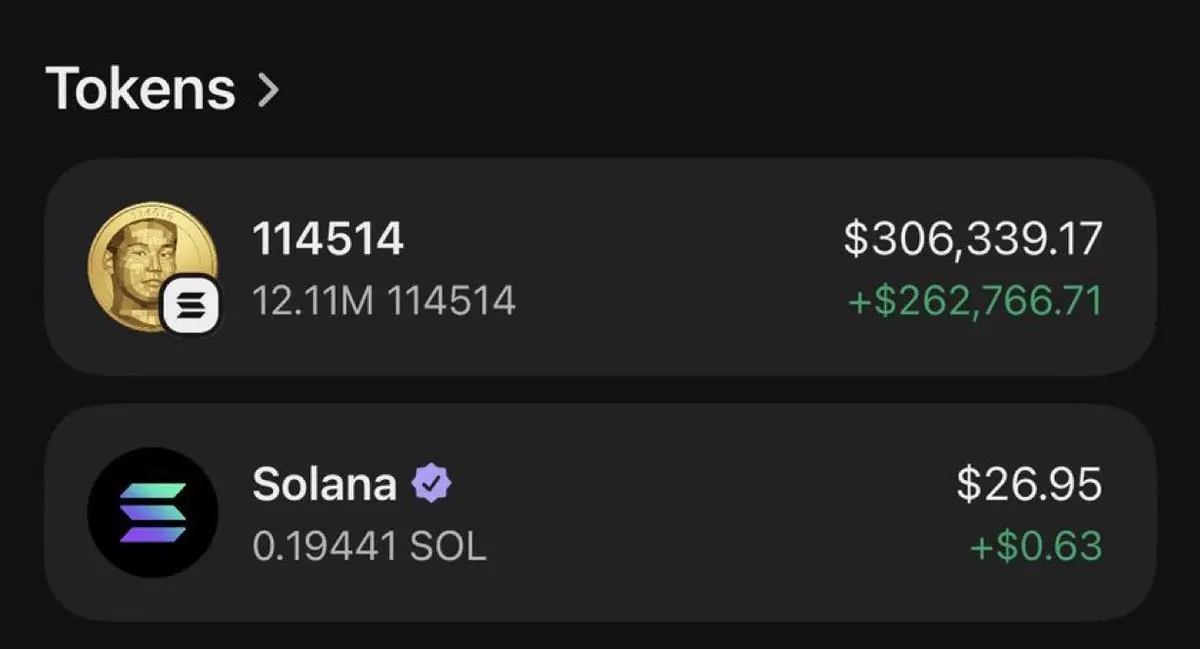
Task: Tap the $26.95 Solana value
Action: 1029,485
